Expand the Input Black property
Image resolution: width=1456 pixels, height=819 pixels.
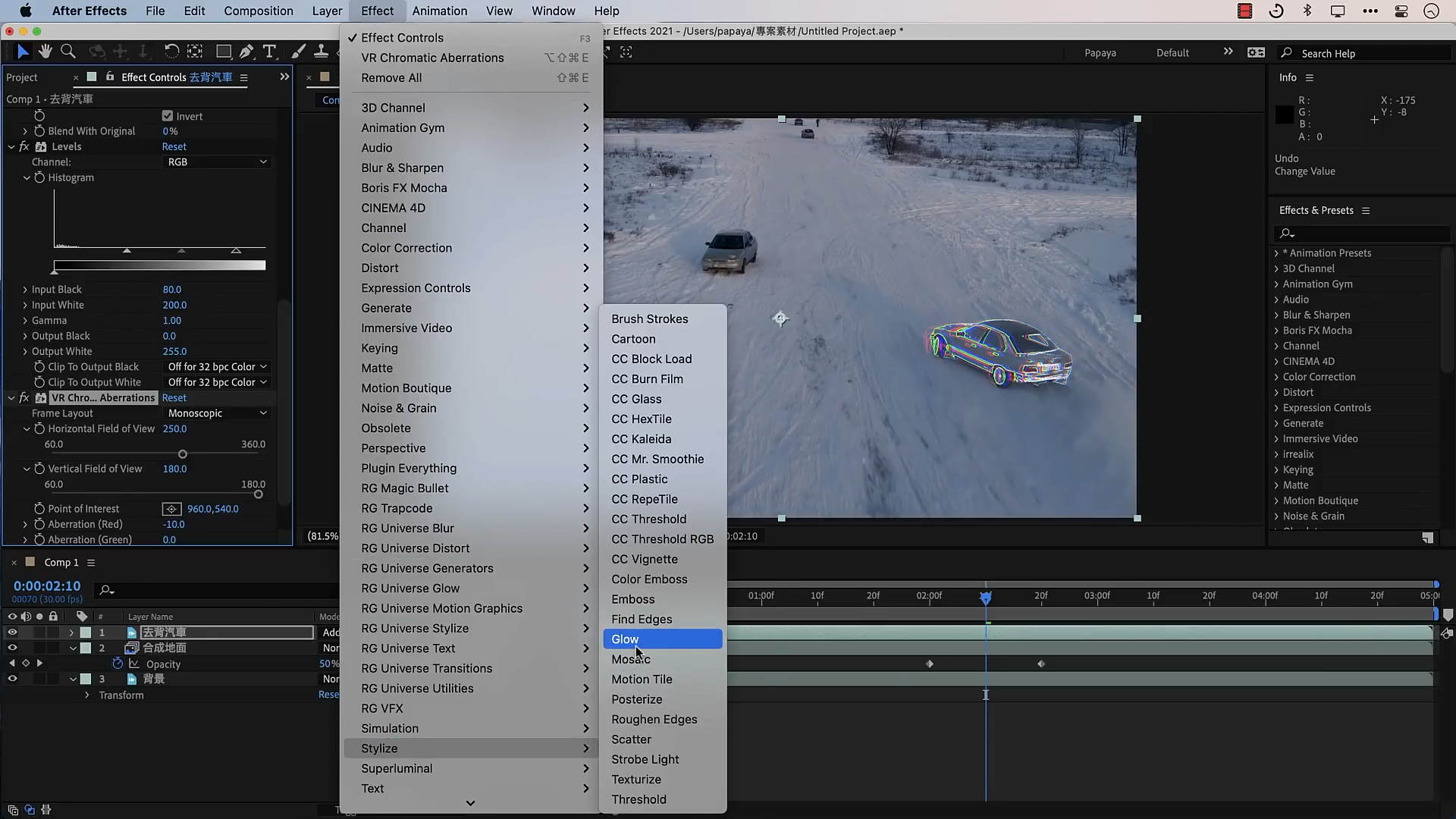25,290
